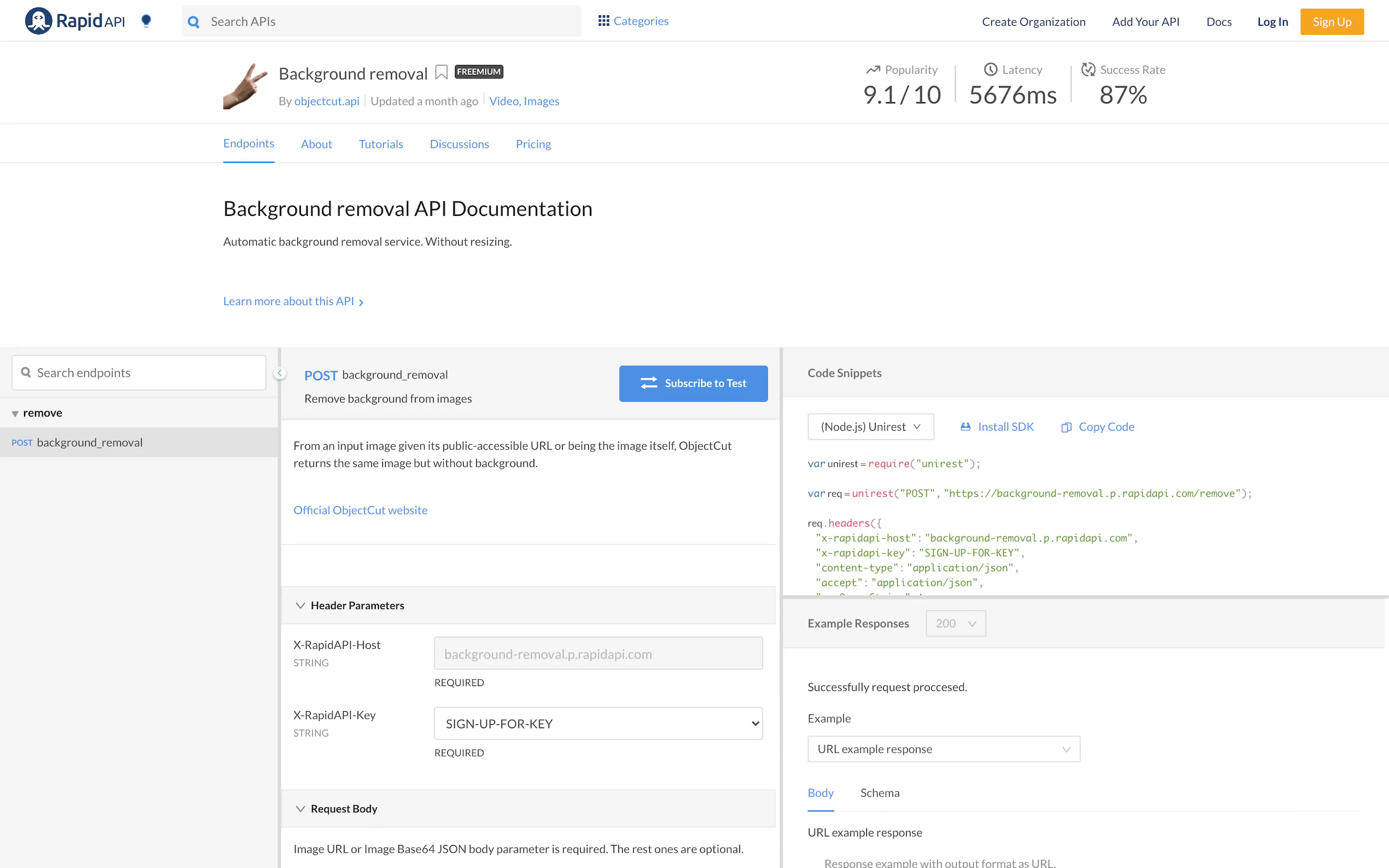
Task: Click the Copy Code icon
Action: [1066, 427]
